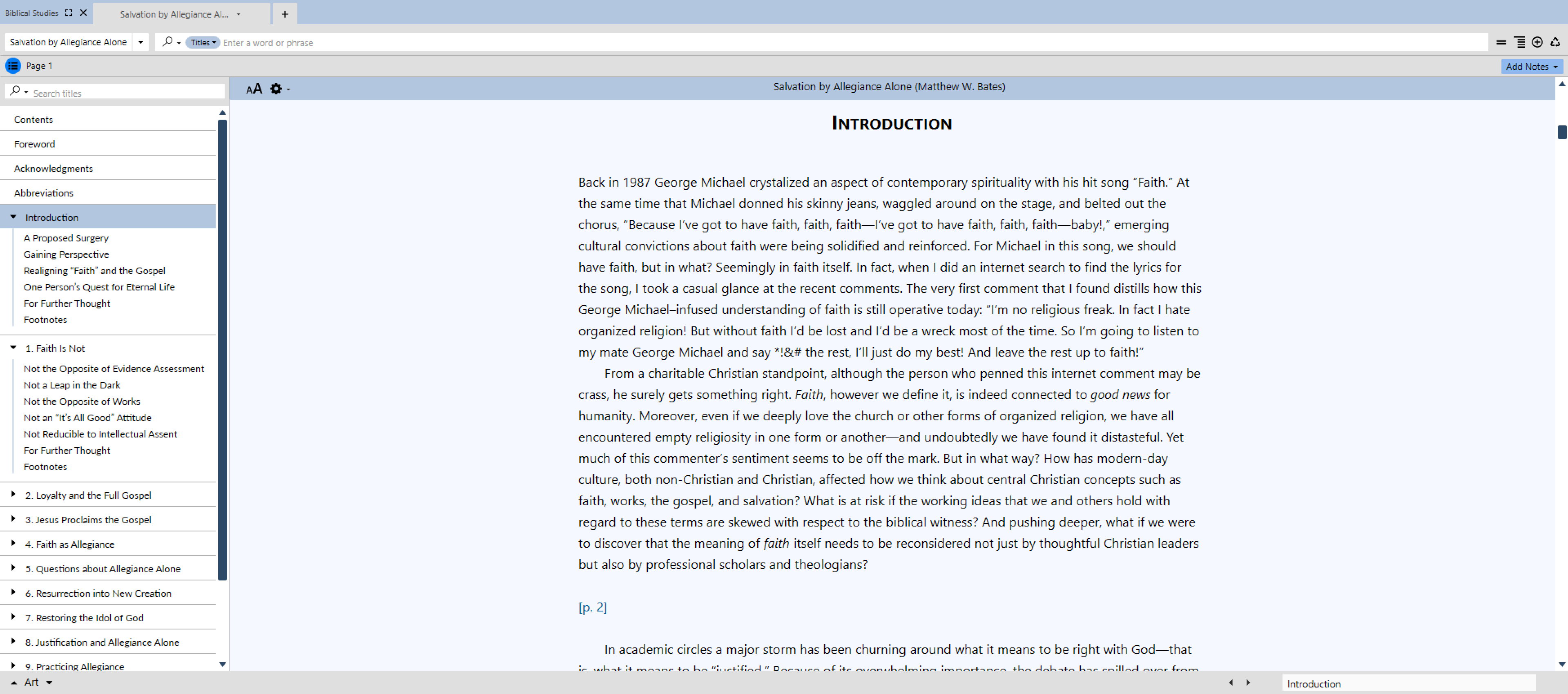Expand 2. Loyalty and the Full Gospel

tap(13, 494)
